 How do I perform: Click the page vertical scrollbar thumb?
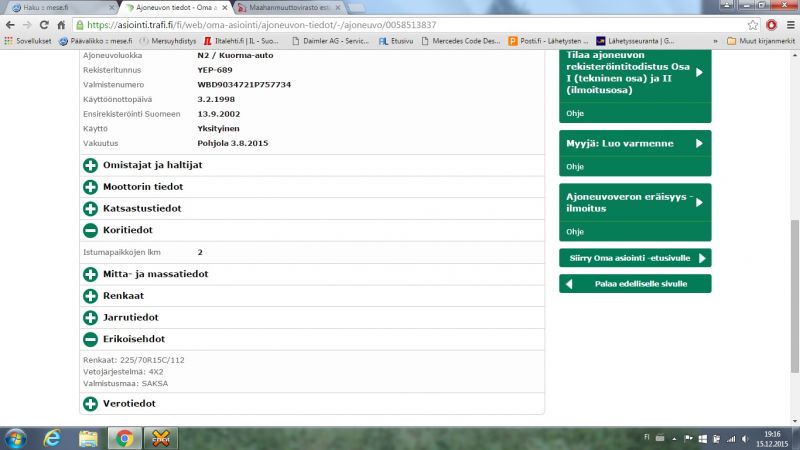795,296
